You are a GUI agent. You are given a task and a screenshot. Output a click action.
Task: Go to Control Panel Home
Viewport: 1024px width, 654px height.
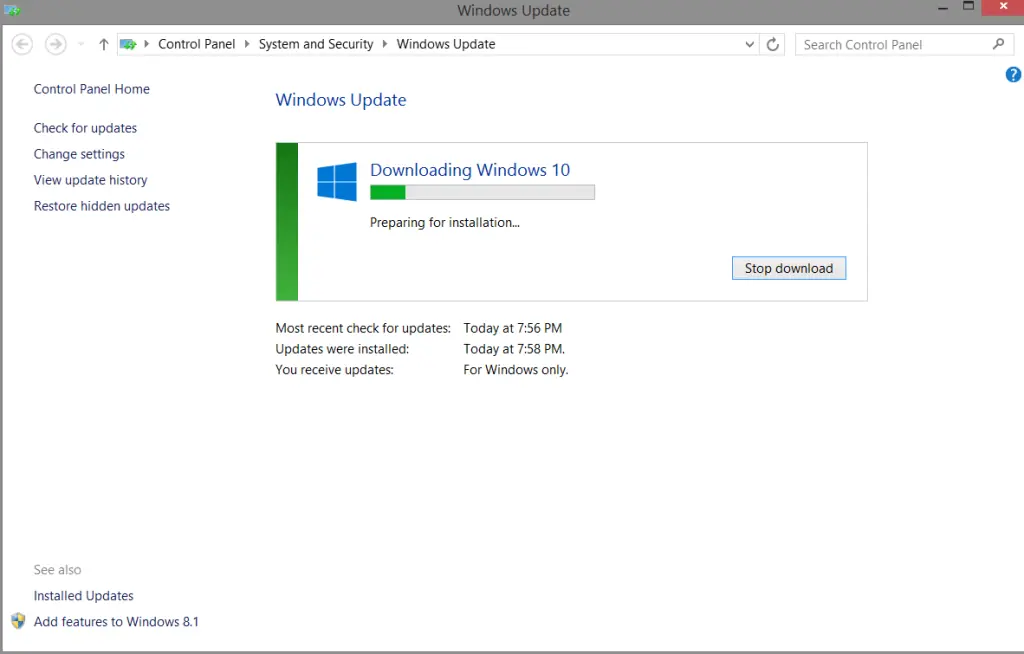coord(91,89)
